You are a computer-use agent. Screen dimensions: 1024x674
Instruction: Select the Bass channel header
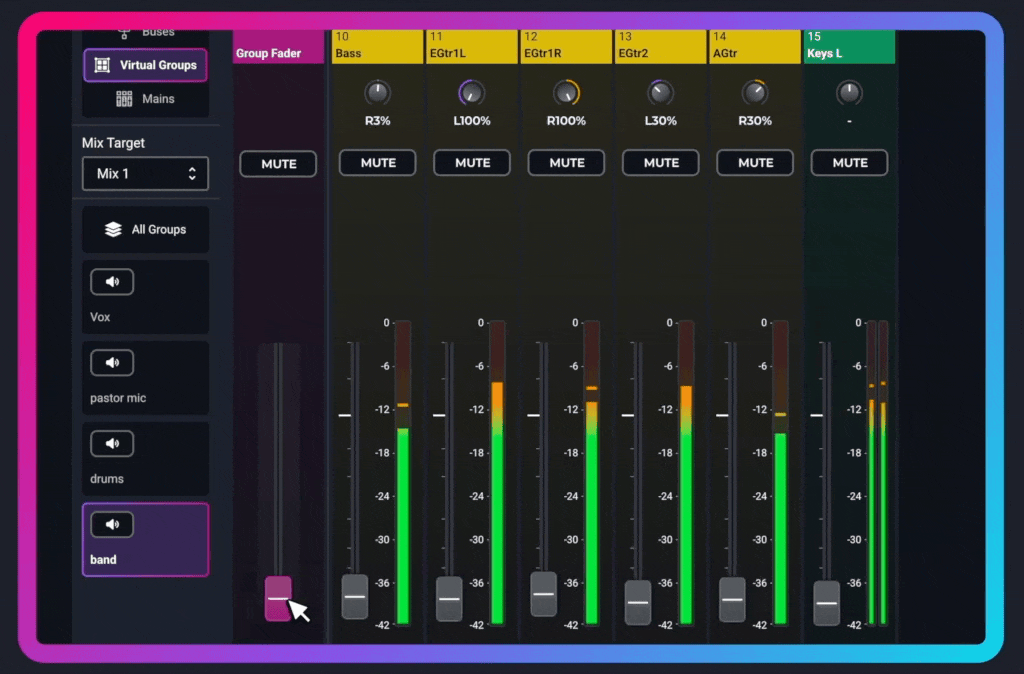(377, 45)
